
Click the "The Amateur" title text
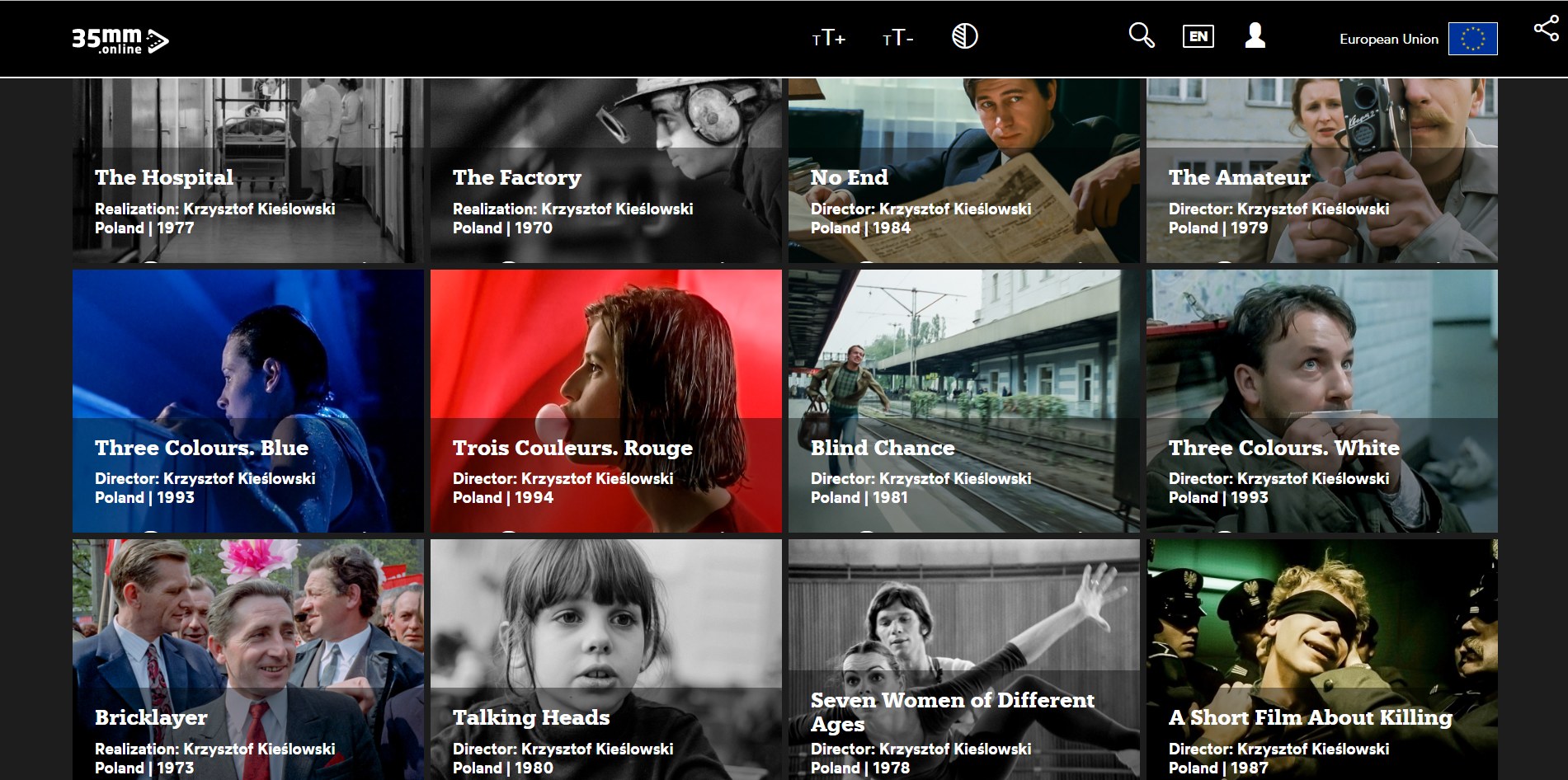coord(1239,177)
